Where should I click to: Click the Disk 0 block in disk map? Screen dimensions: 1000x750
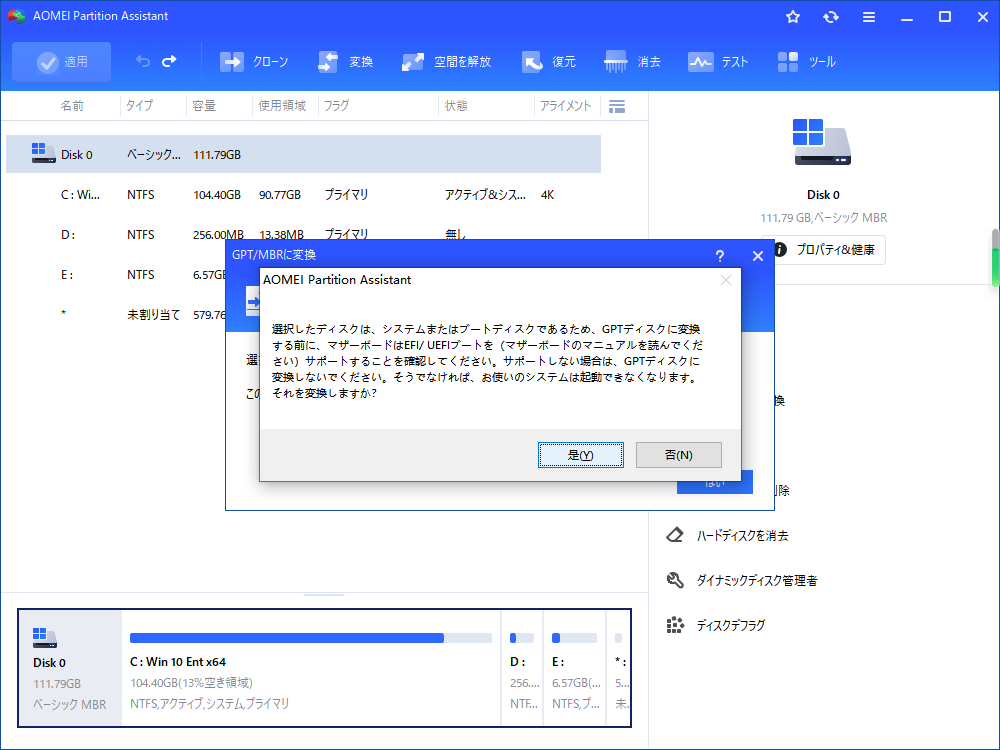coord(70,668)
